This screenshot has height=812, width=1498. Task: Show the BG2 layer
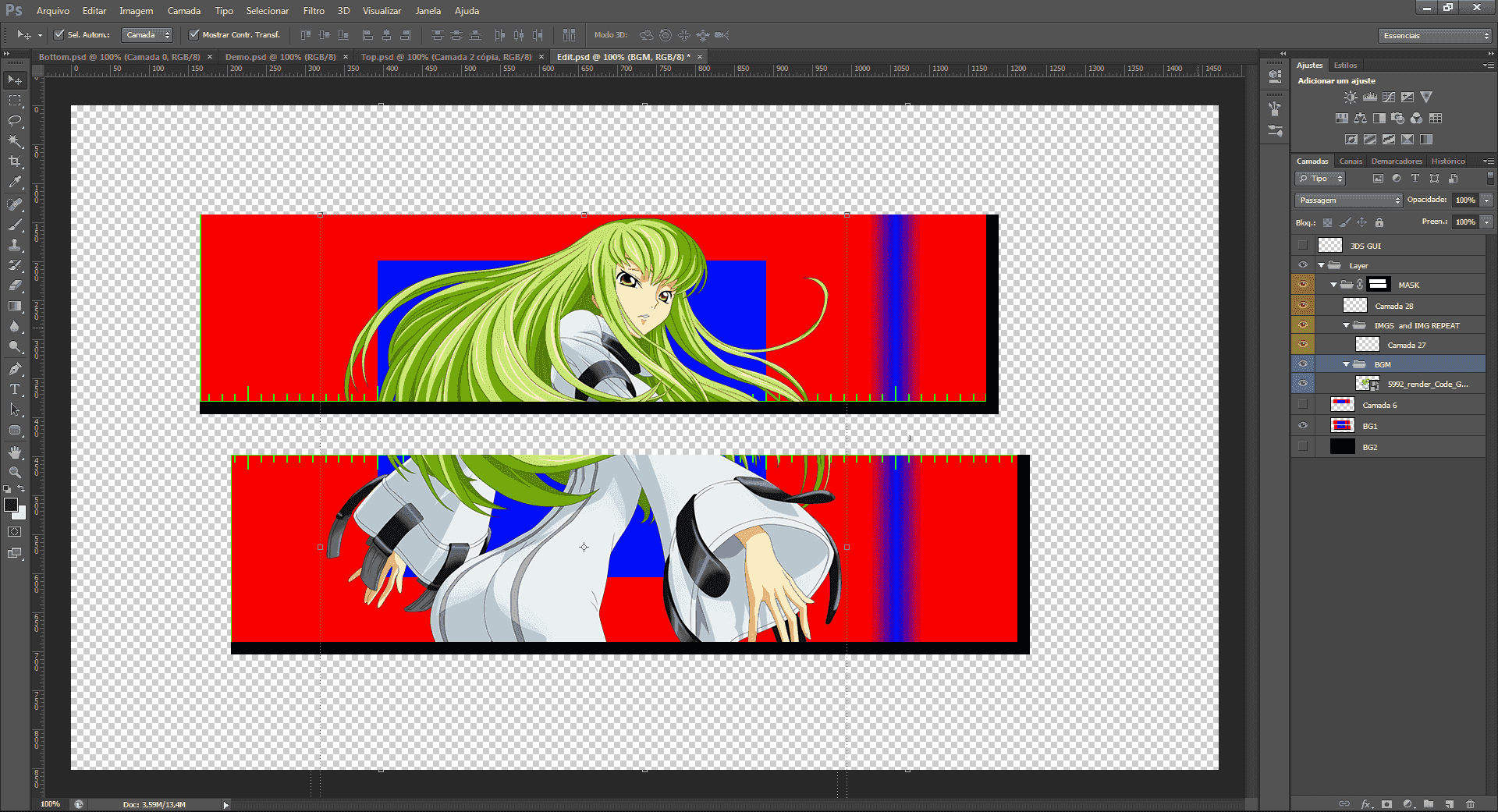1303,446
